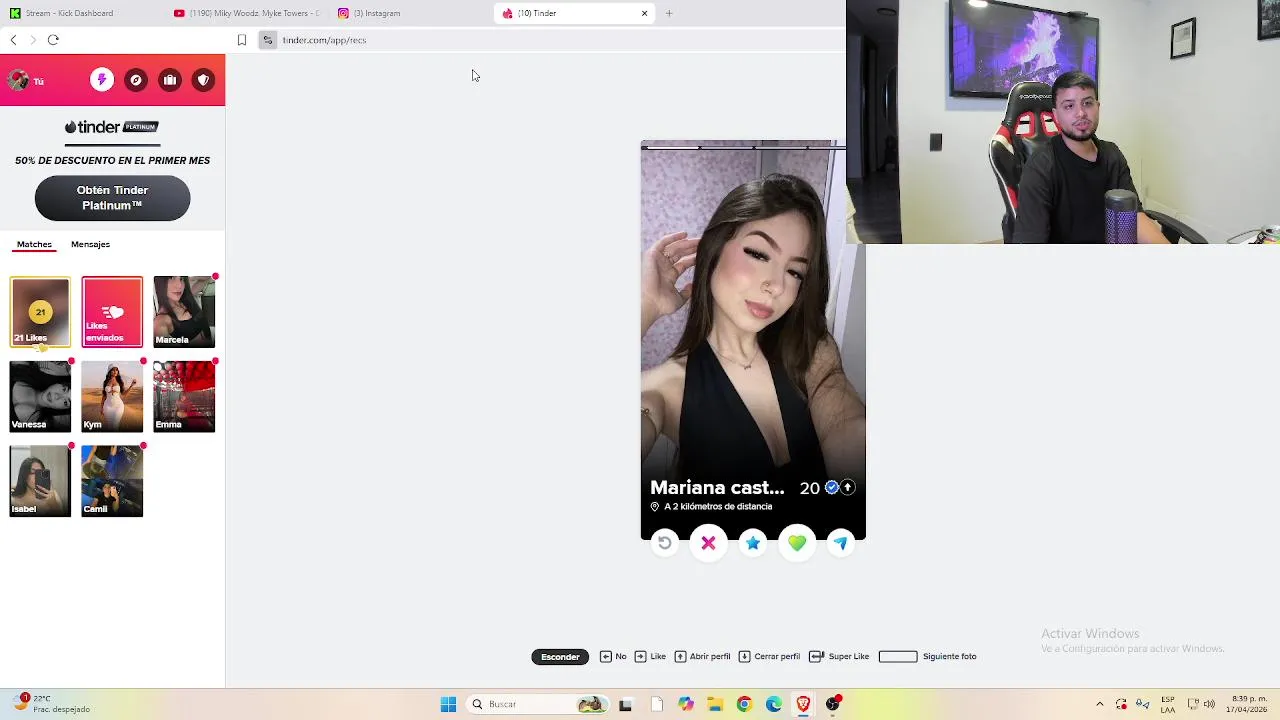
Task: Open the Tú profile avatar
Action: (x=17, y=80)
